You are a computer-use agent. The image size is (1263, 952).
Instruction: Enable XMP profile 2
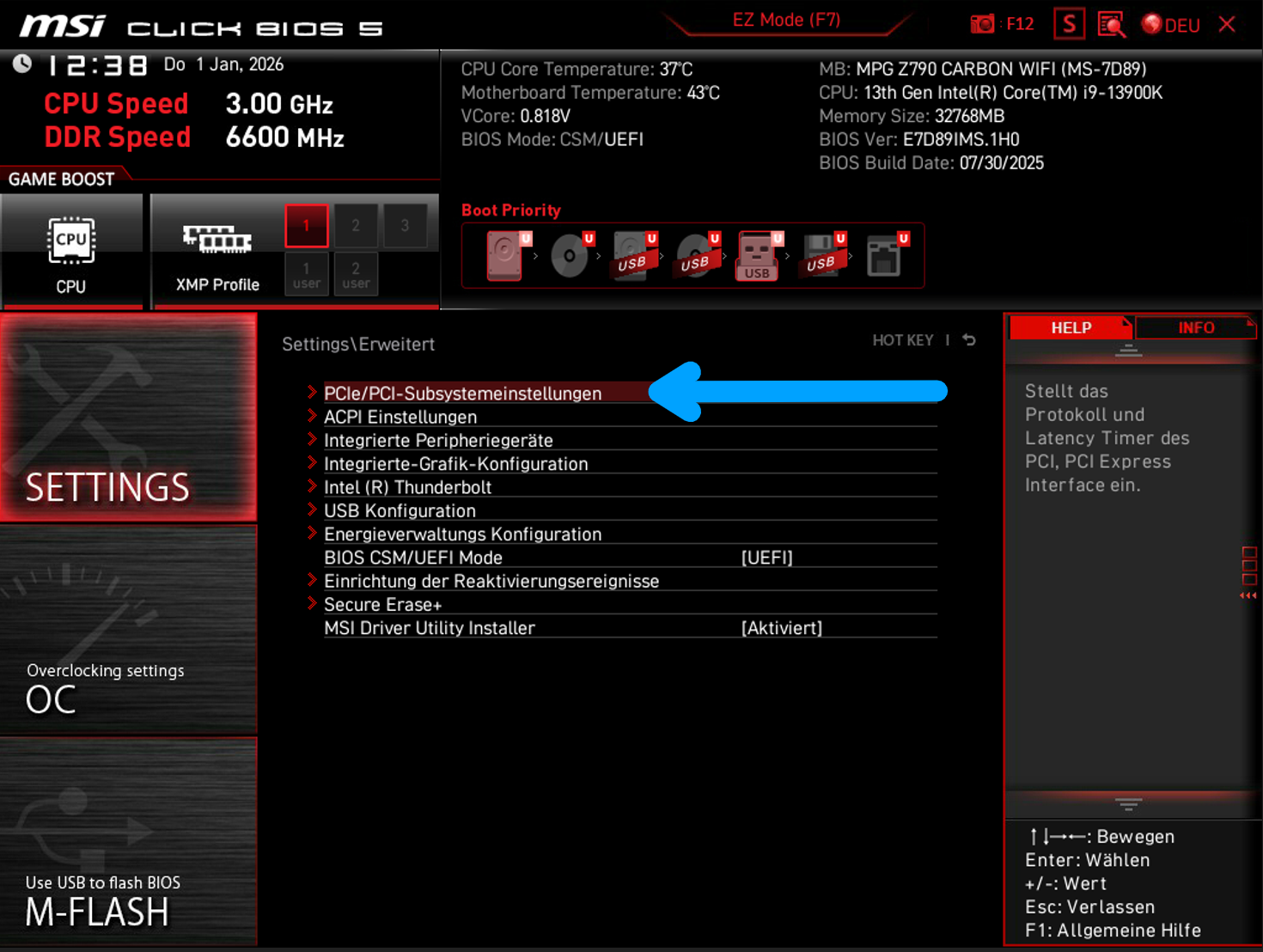(356, 226)
